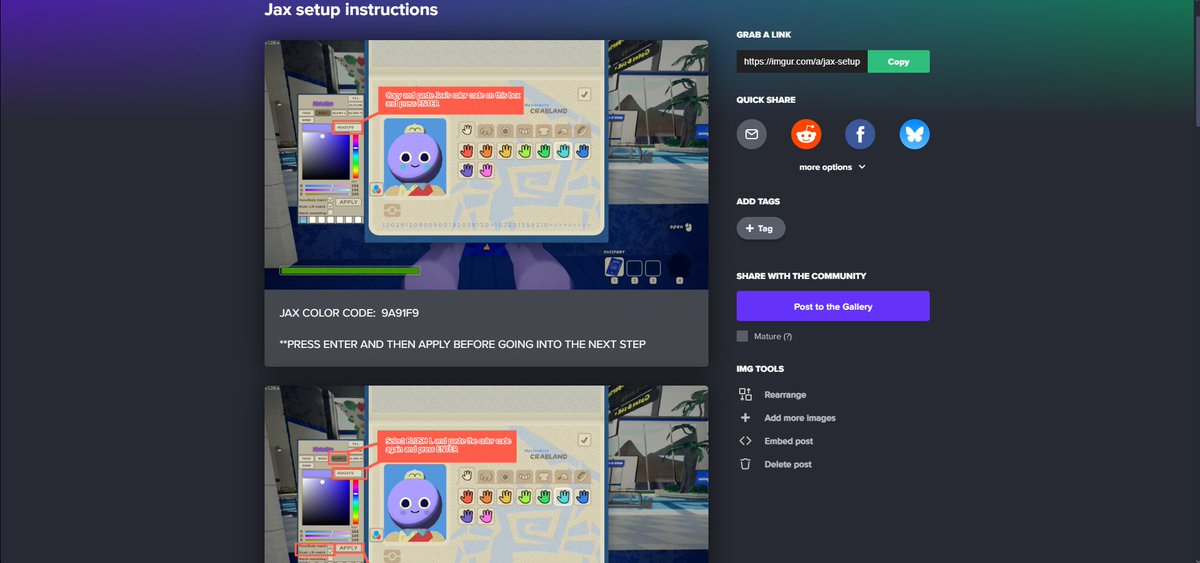The height and width of the screenshot is (563, 1200).
Task: Click the IMG TOOLS heading
Action: pyautogui.click(x=760, y=369)
